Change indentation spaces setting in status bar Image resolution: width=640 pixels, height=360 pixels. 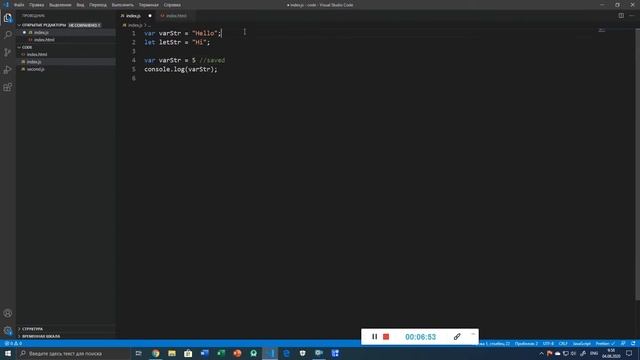pos(526,344)
